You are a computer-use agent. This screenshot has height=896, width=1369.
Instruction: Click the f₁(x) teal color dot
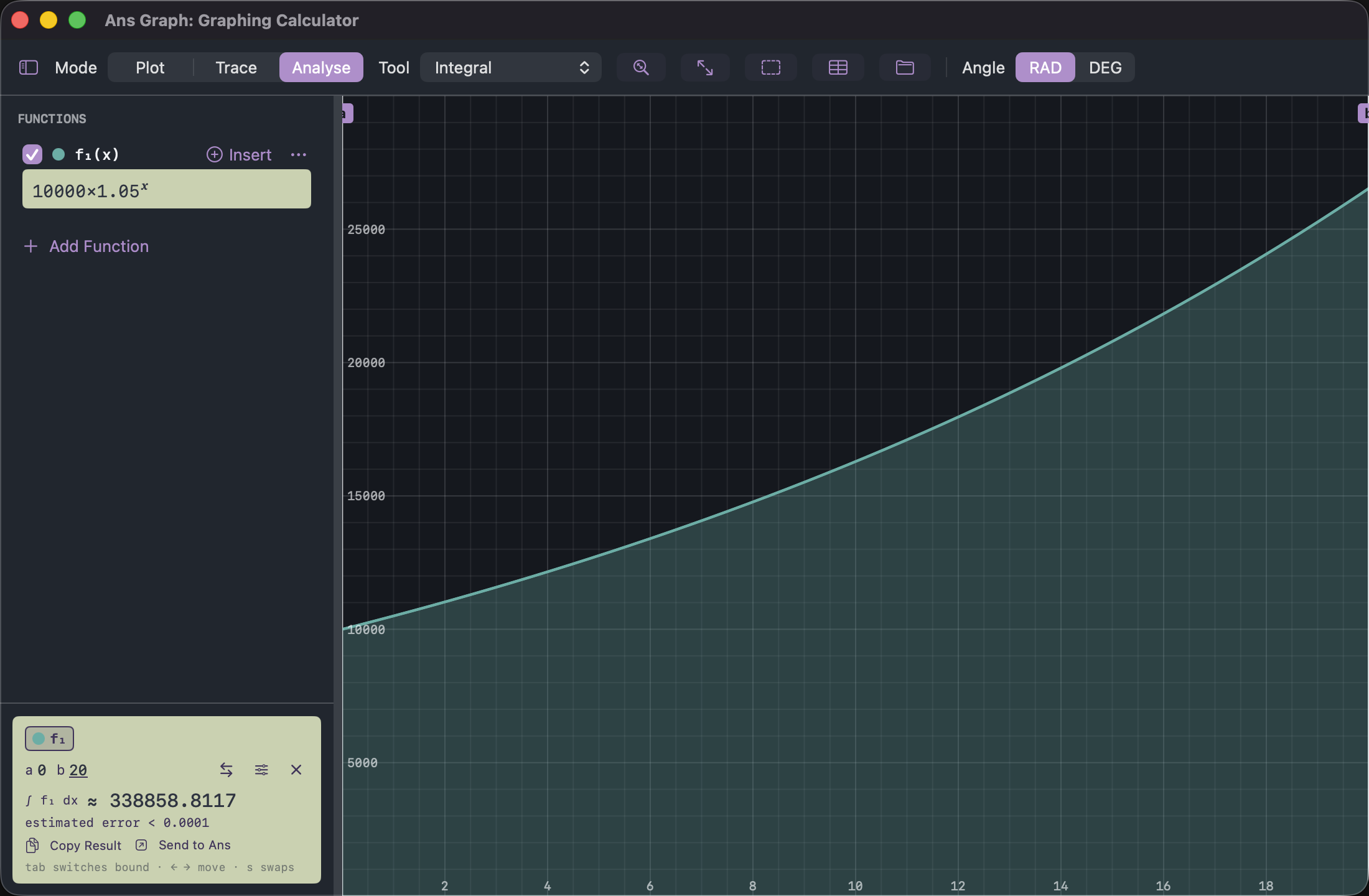pyautogui.click(x=58, y=154)
